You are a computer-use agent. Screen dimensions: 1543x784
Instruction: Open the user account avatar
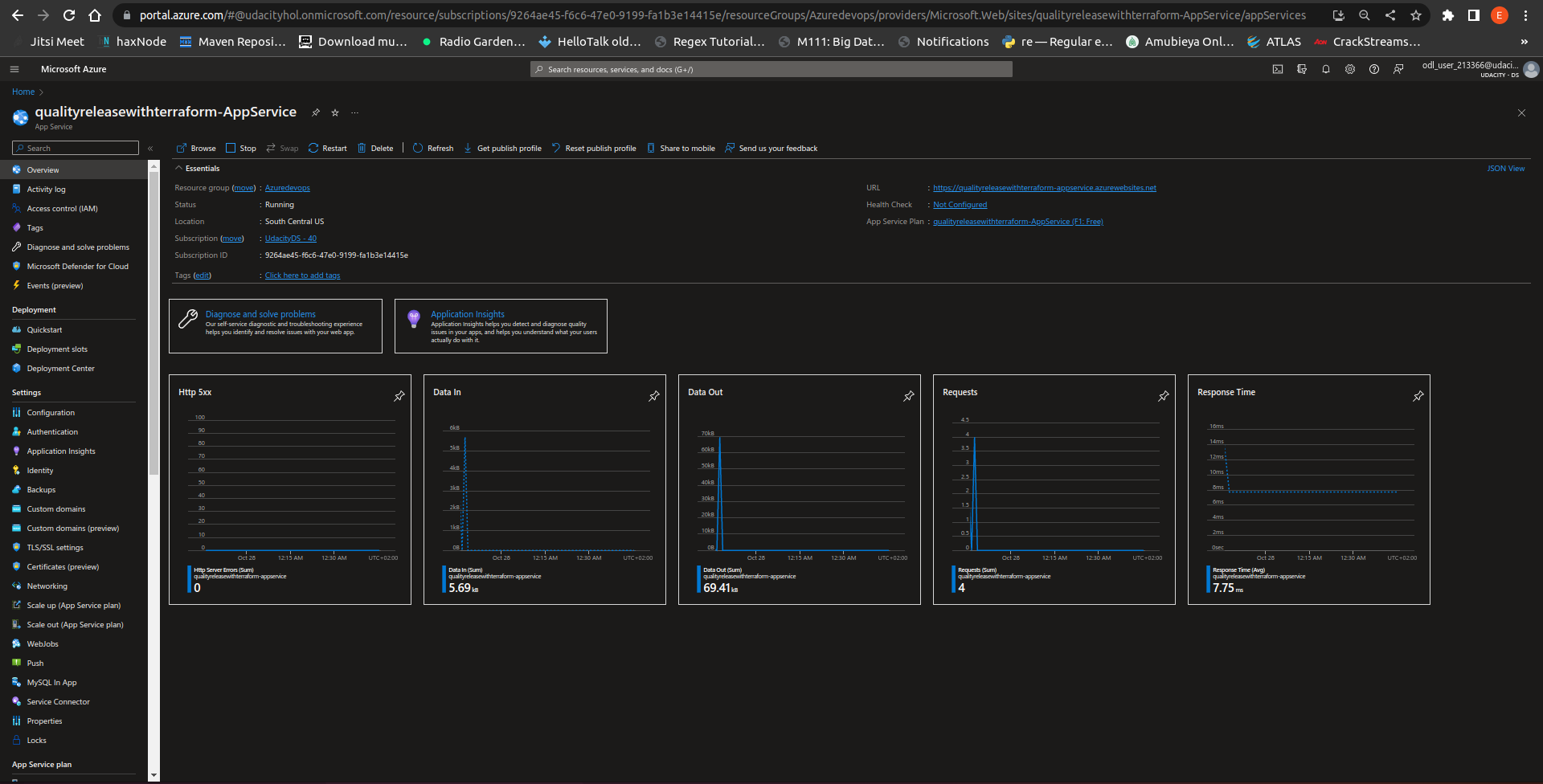[x=1532, y=70]
